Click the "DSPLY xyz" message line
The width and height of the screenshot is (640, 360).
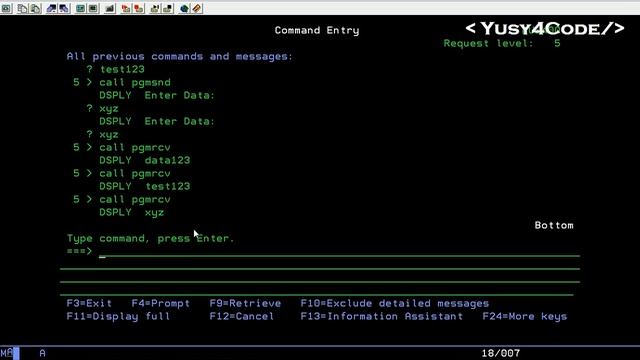pyautogui.click(x=131, y=213)
